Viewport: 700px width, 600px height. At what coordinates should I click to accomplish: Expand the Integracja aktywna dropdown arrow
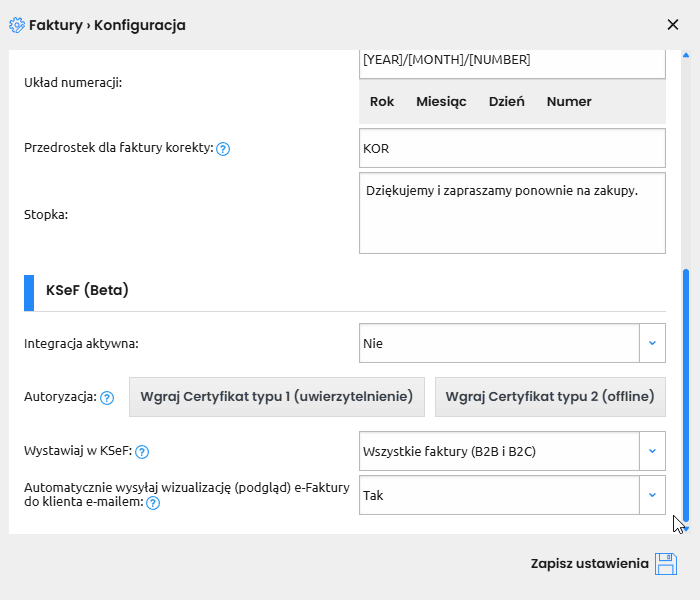[x=652, y=343]
